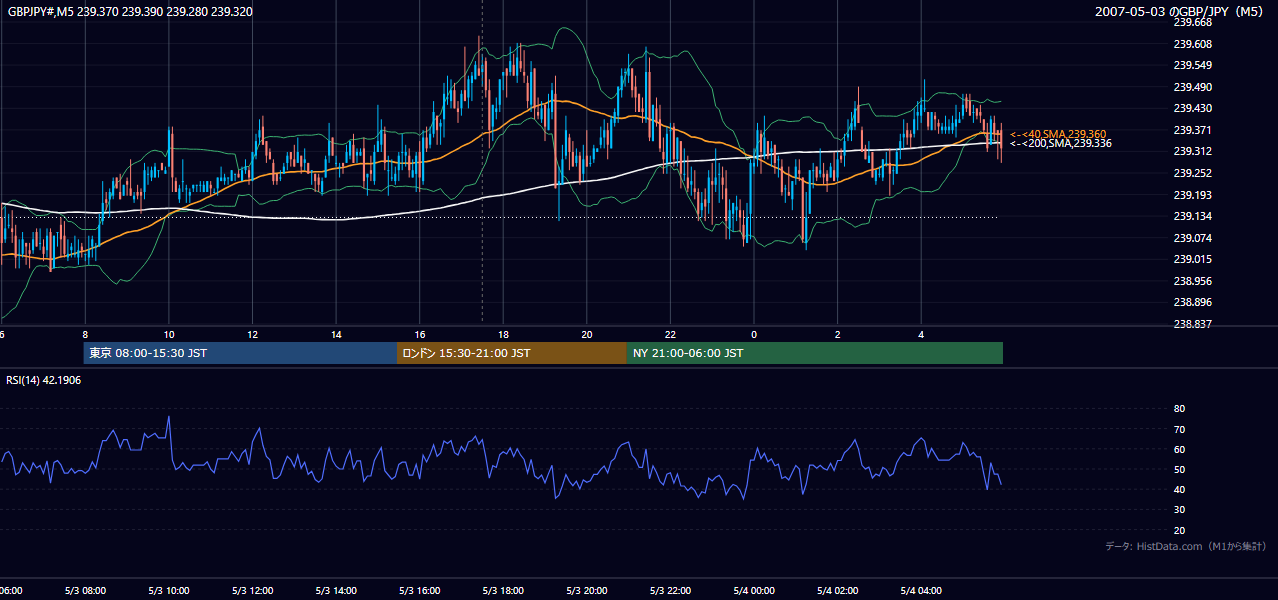Select the NY 21:00-06:00 JST session bar

click(815, 353)
